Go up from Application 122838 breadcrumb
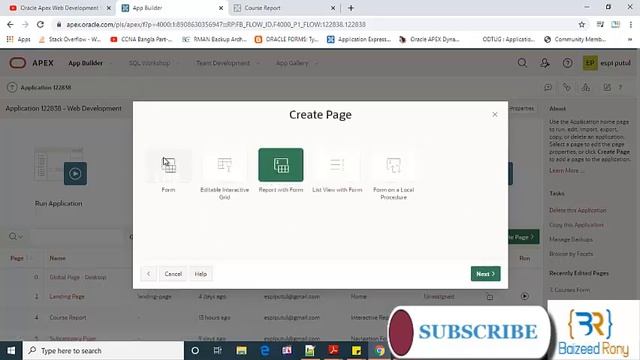The height and width of the screenshot is (360, 640). 12,87
